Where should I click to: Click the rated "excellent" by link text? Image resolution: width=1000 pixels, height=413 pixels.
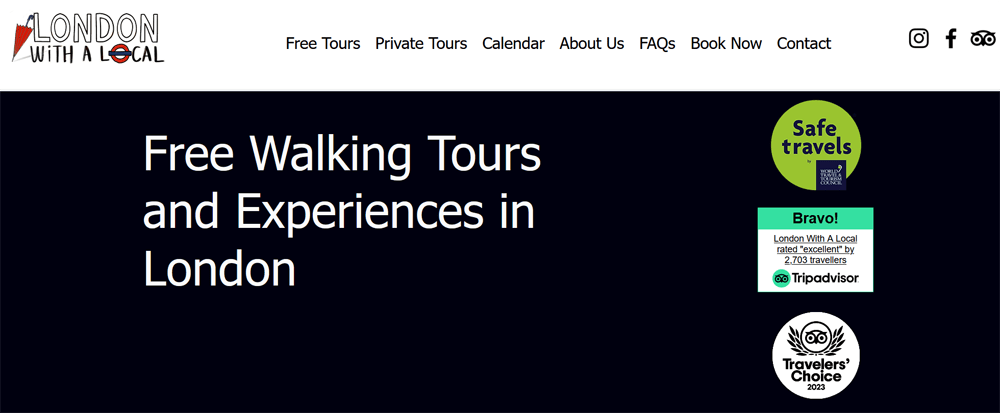815,249
